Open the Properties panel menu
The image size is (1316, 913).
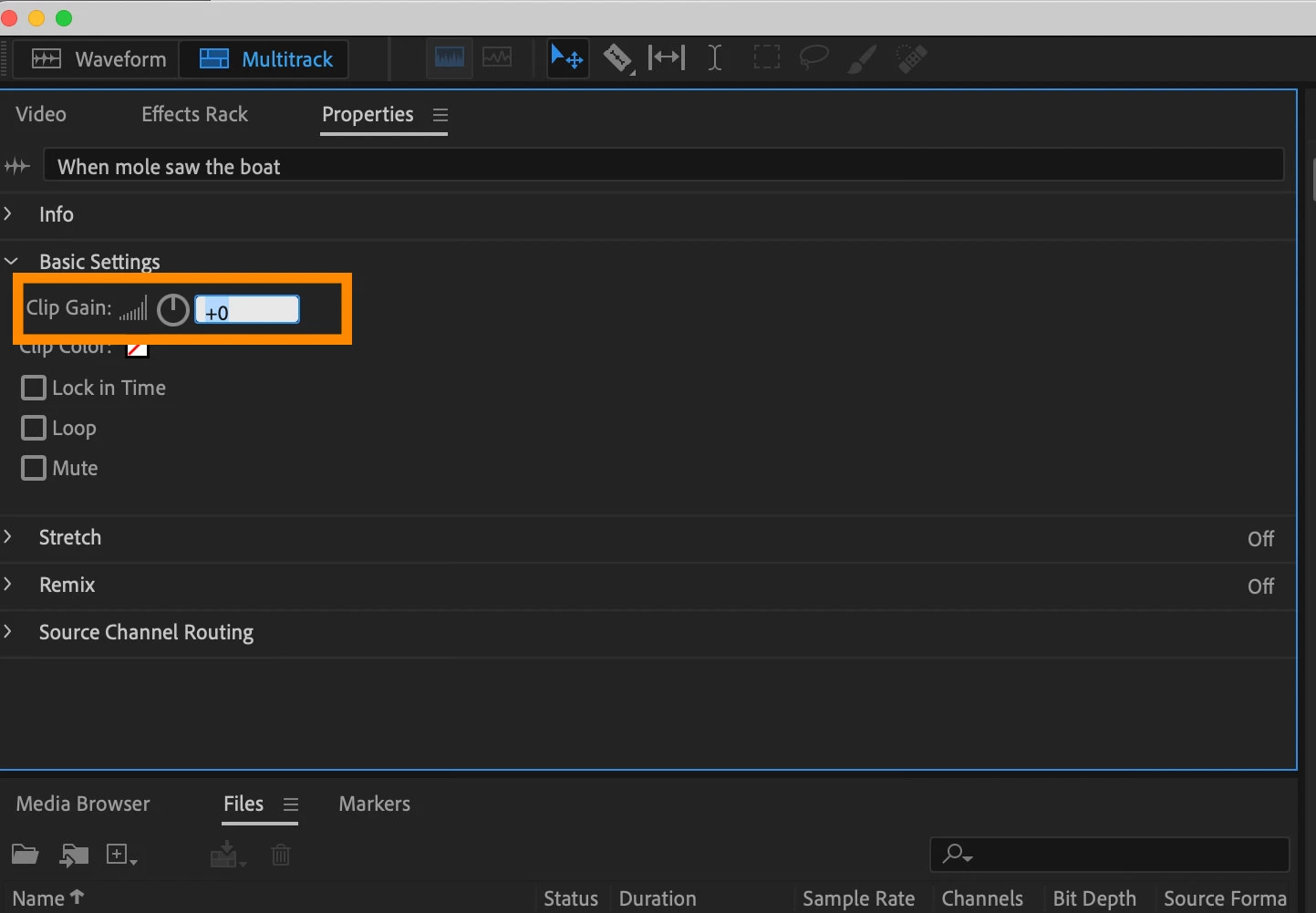pyautogui.click(x=440, y=115)
